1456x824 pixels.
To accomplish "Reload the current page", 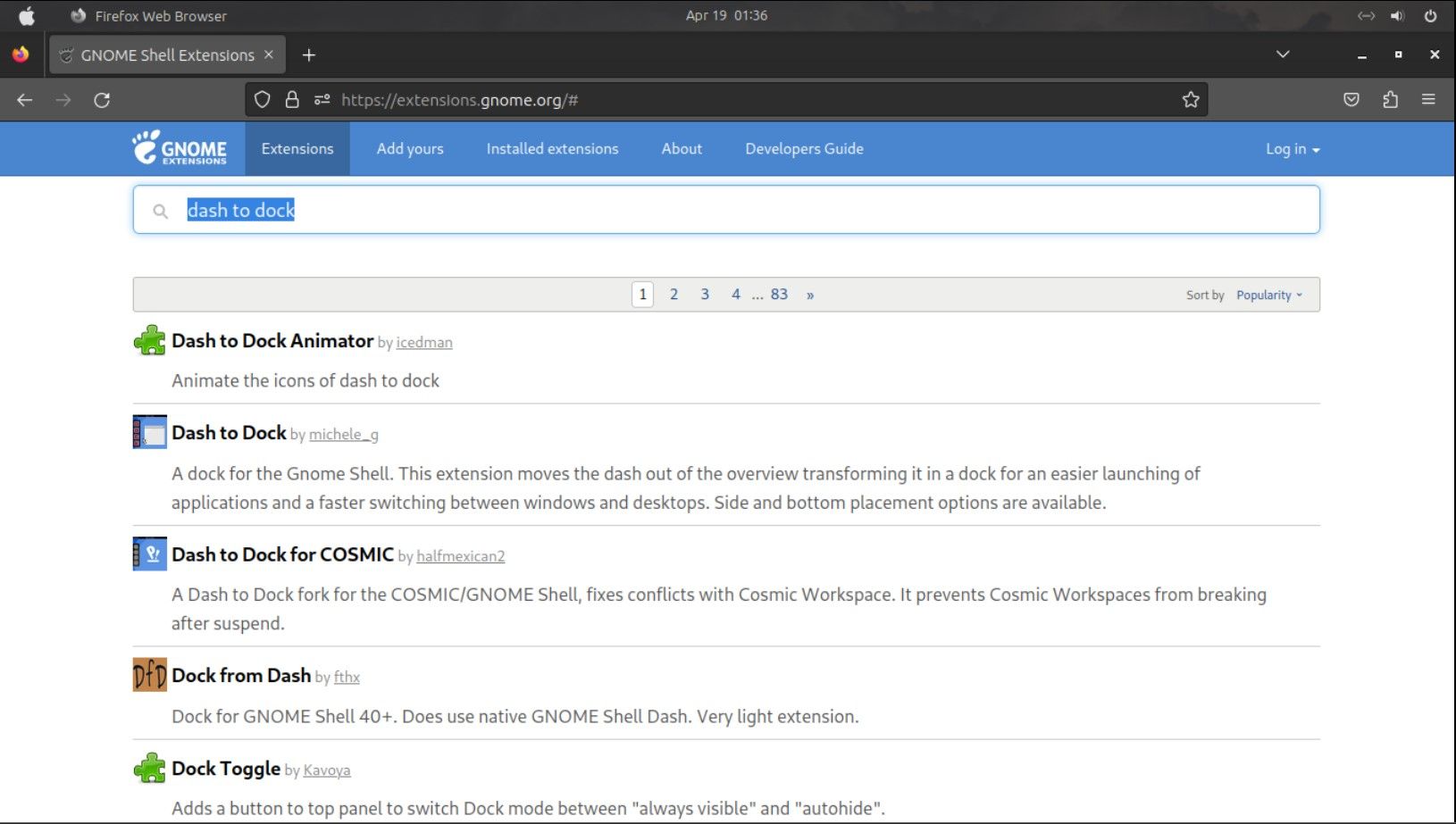I will (102, 100).
